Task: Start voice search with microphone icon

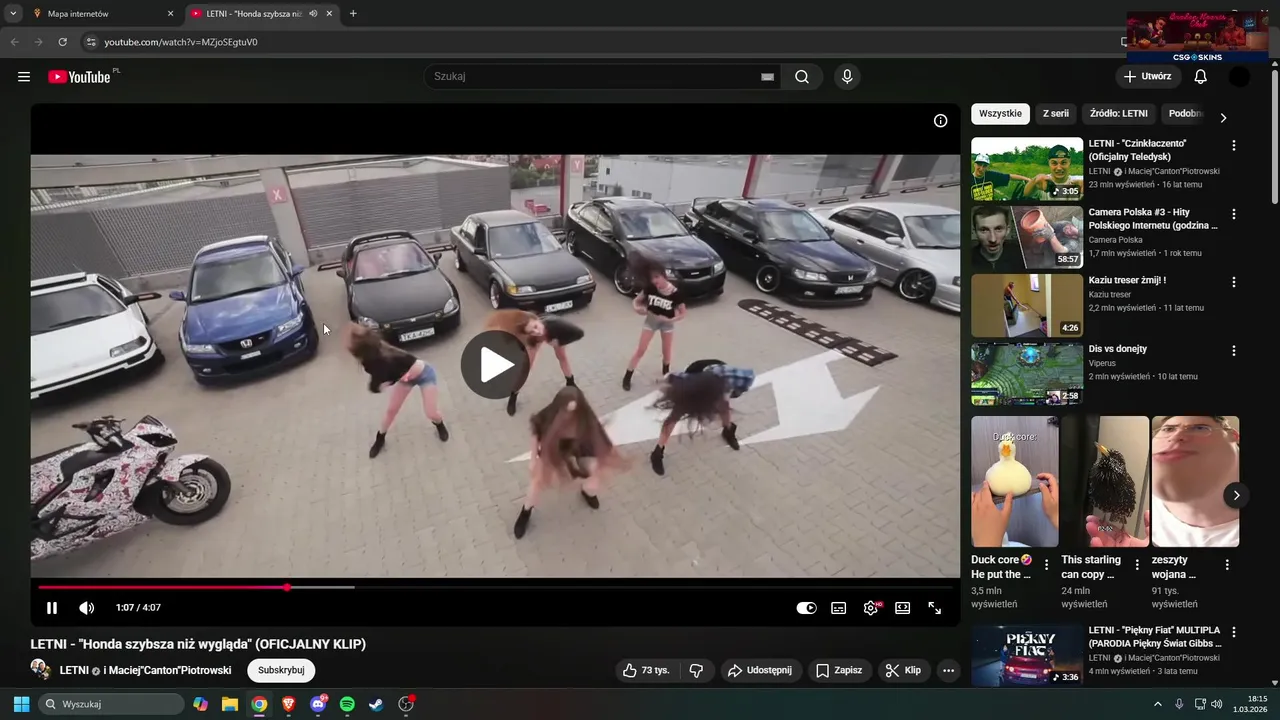Action: click(847, 77)
